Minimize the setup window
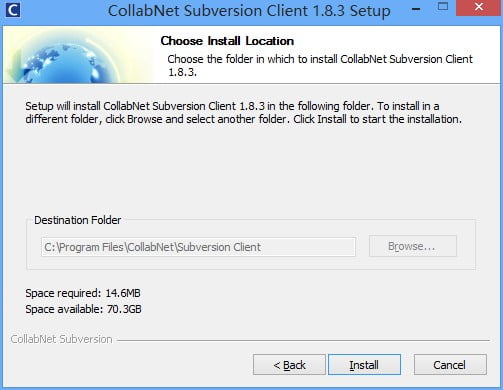 tap(416, 9)
